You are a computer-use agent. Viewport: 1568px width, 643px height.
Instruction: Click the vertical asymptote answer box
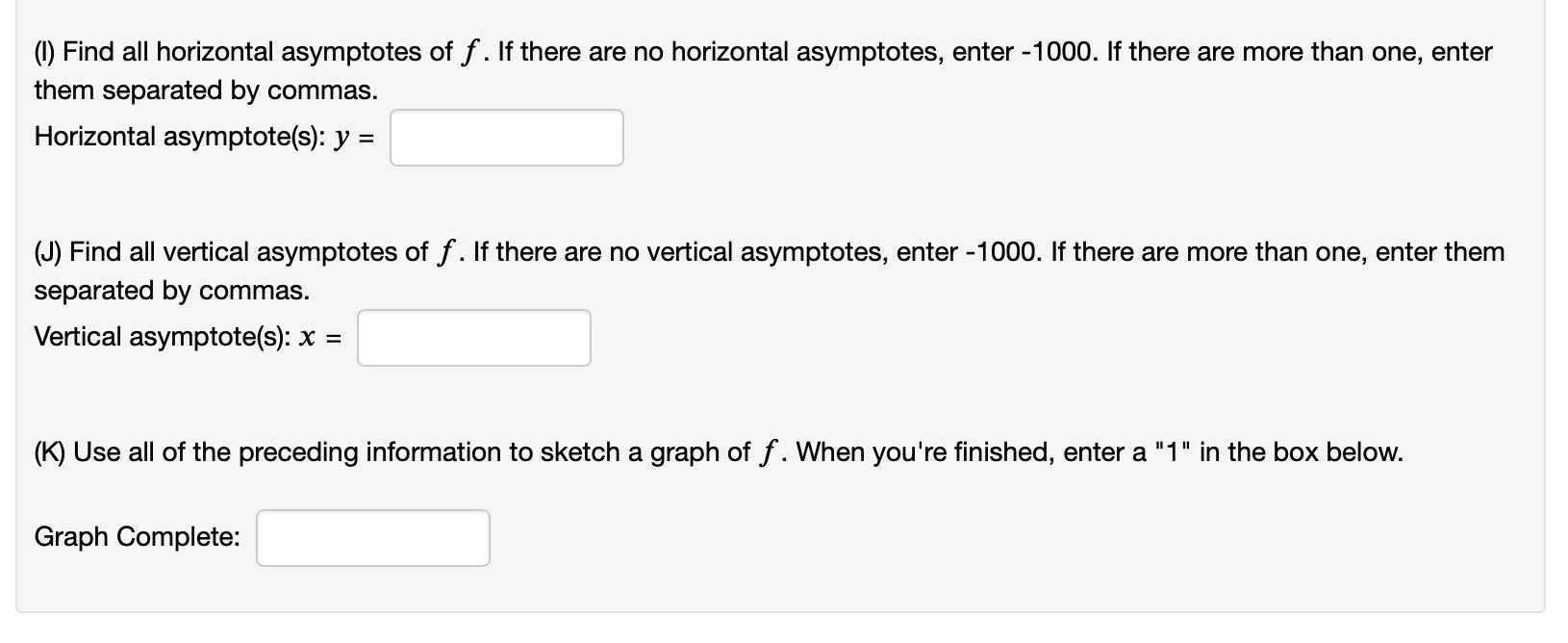coord(473,337)
